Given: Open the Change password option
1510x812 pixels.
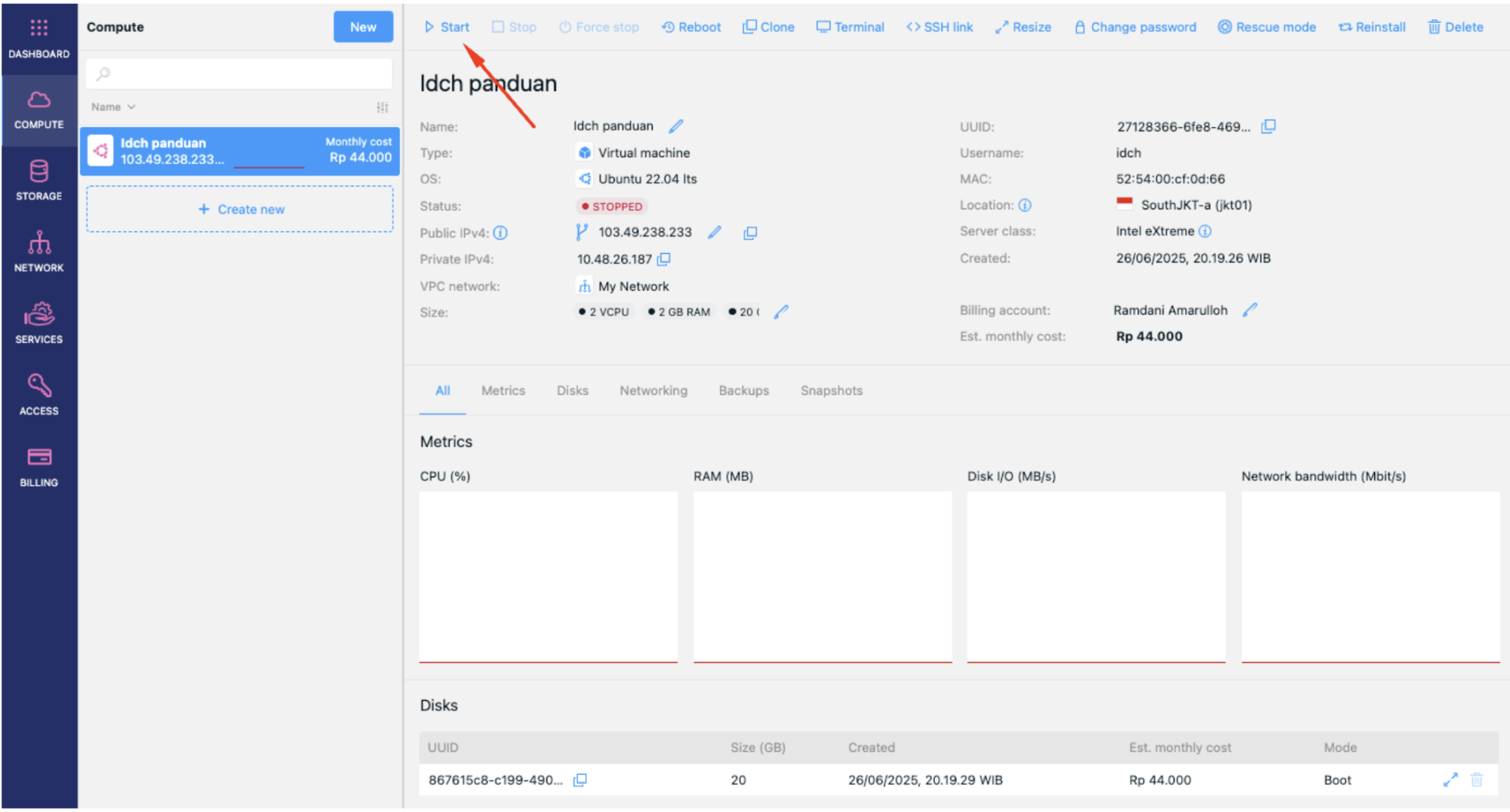Looking at the screenshot, I should click(x=1136, y=27).
